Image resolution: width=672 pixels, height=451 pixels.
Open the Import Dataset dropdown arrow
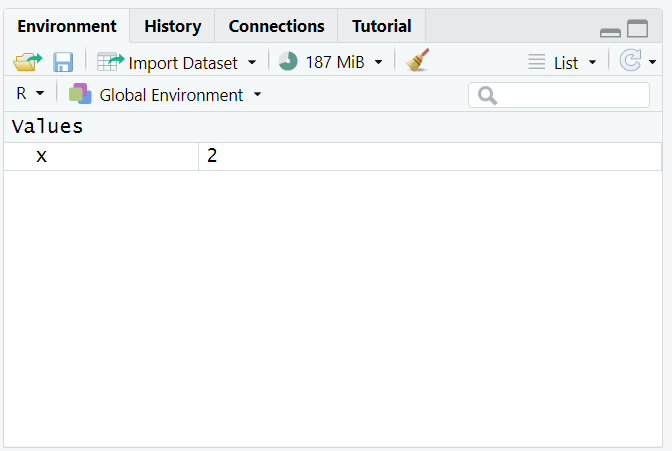252,62
